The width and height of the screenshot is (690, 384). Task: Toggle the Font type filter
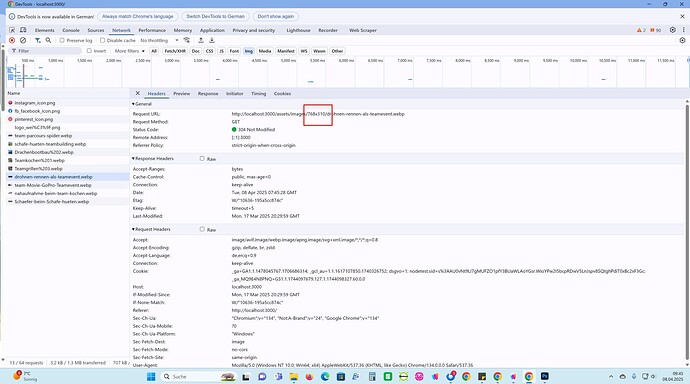click(234, 51)
